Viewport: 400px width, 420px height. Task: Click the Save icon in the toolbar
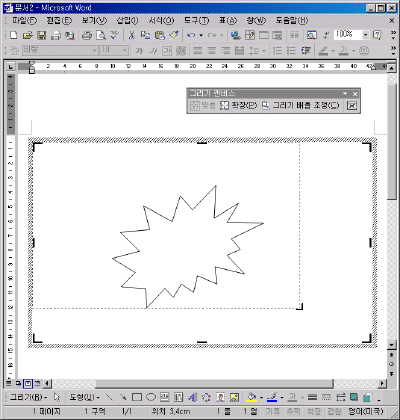42,35
